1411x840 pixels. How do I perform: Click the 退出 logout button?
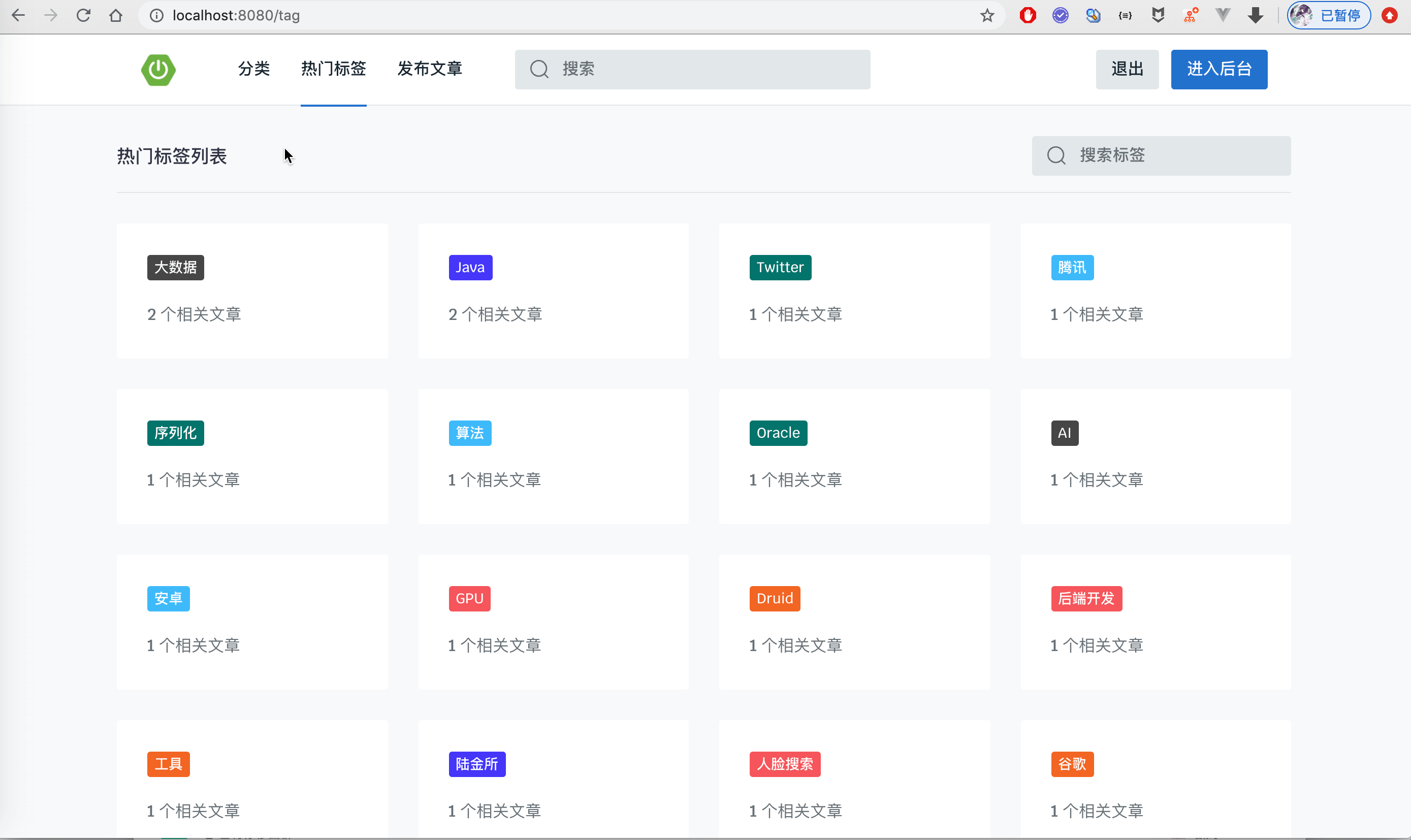pos(1127,70)
